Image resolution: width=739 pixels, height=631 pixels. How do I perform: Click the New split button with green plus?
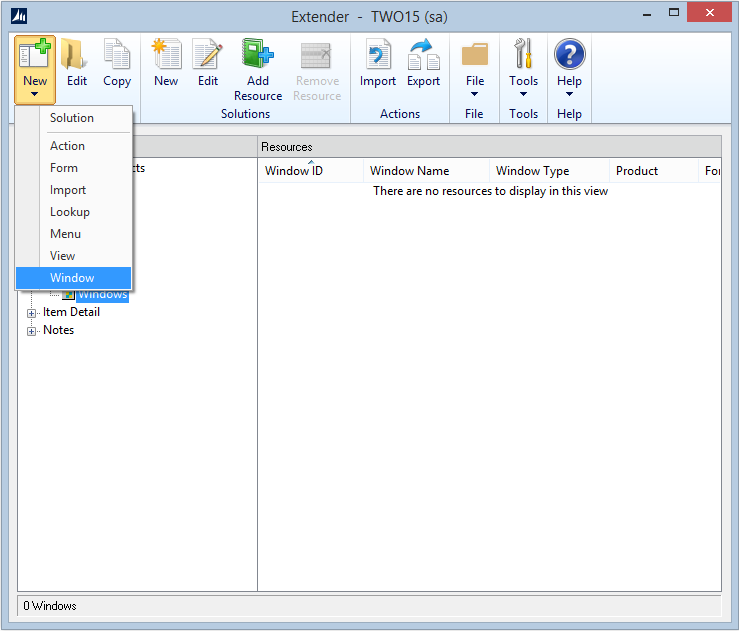[35, 69]
